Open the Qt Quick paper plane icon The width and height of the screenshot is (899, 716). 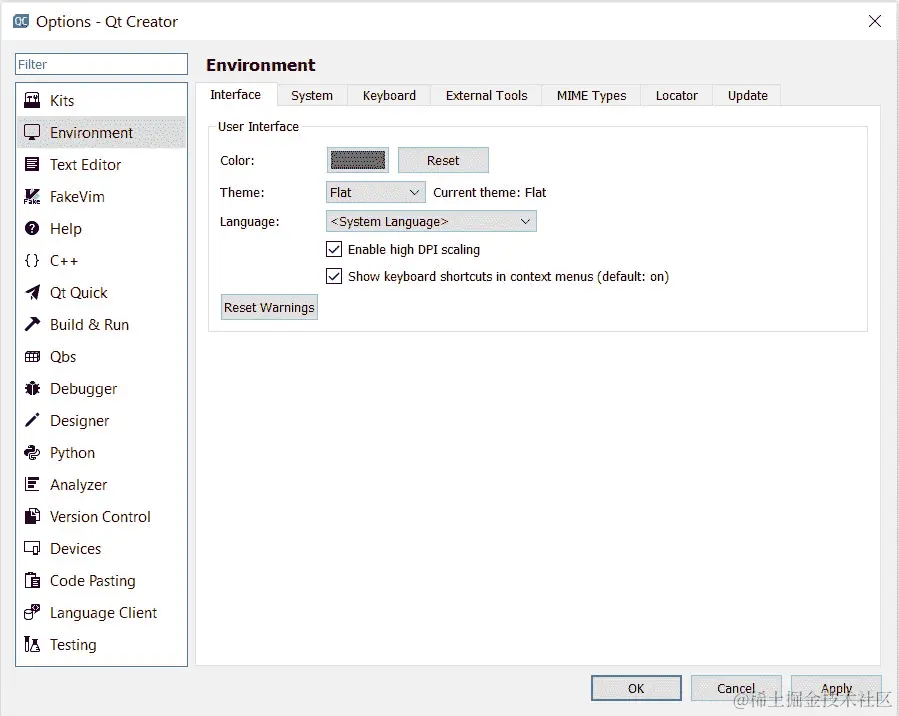[x=32, y=292]
